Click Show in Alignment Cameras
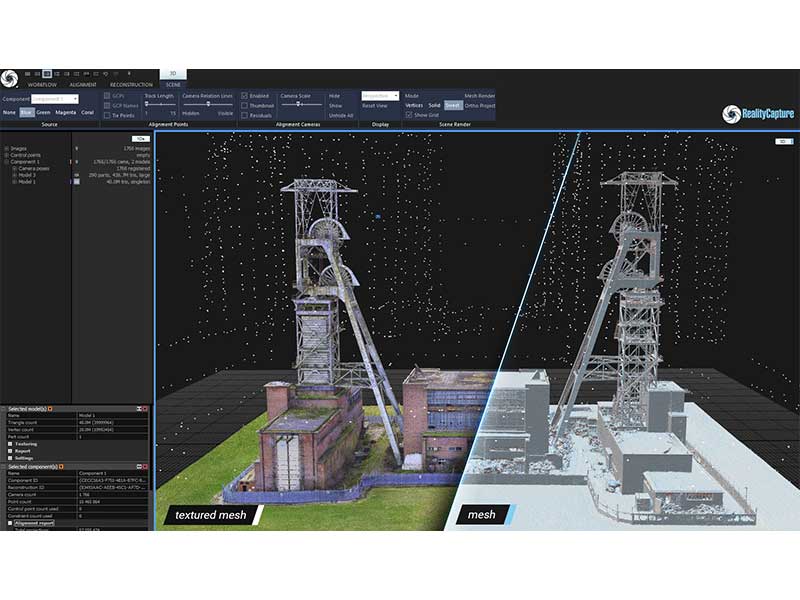 [x=335, y=106]
